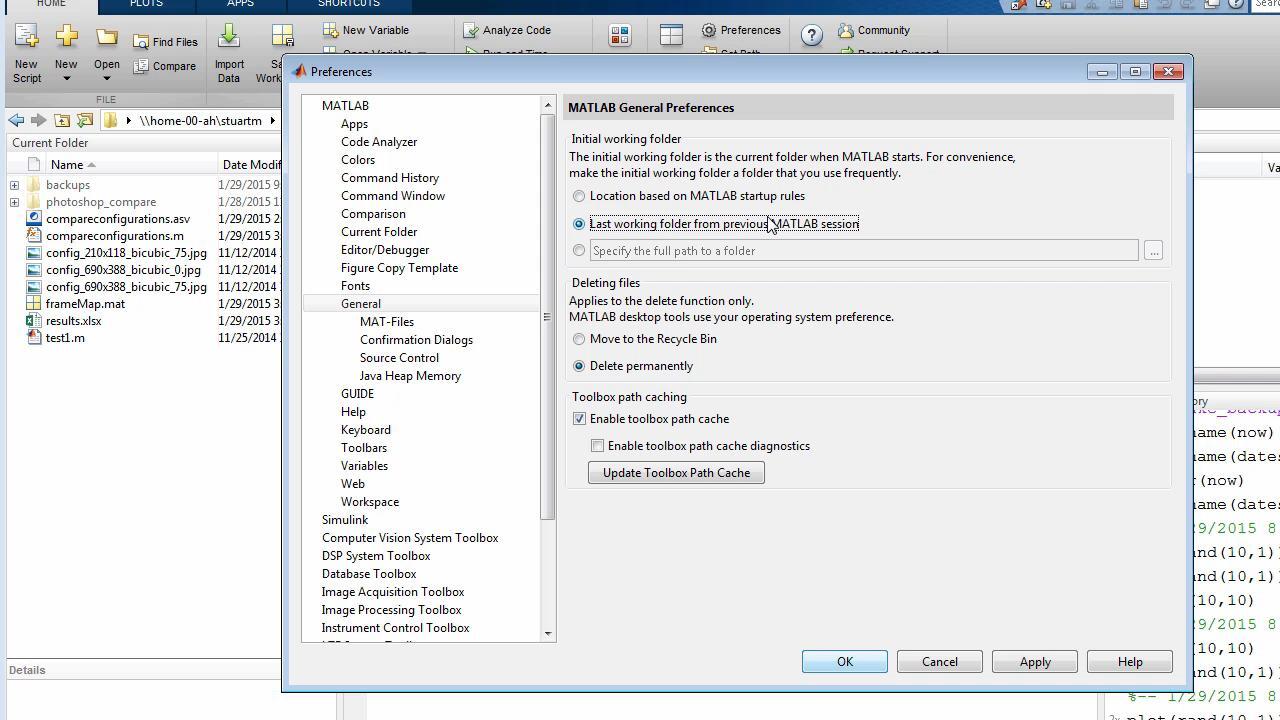Click the Apply button

(x=1035, y=662)
